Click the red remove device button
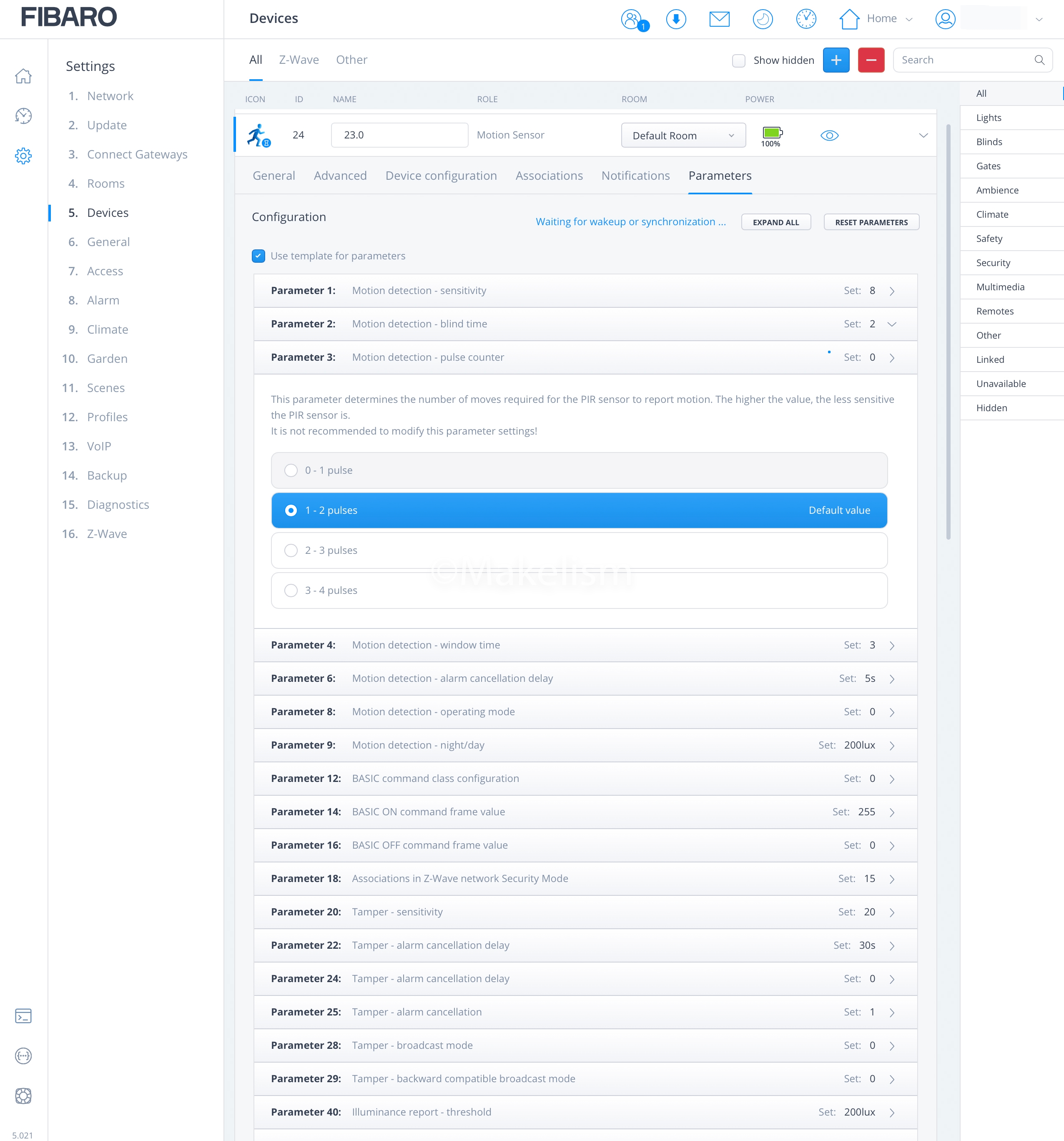Viewport: 1064px width, 1141px height. coord(871,60)
